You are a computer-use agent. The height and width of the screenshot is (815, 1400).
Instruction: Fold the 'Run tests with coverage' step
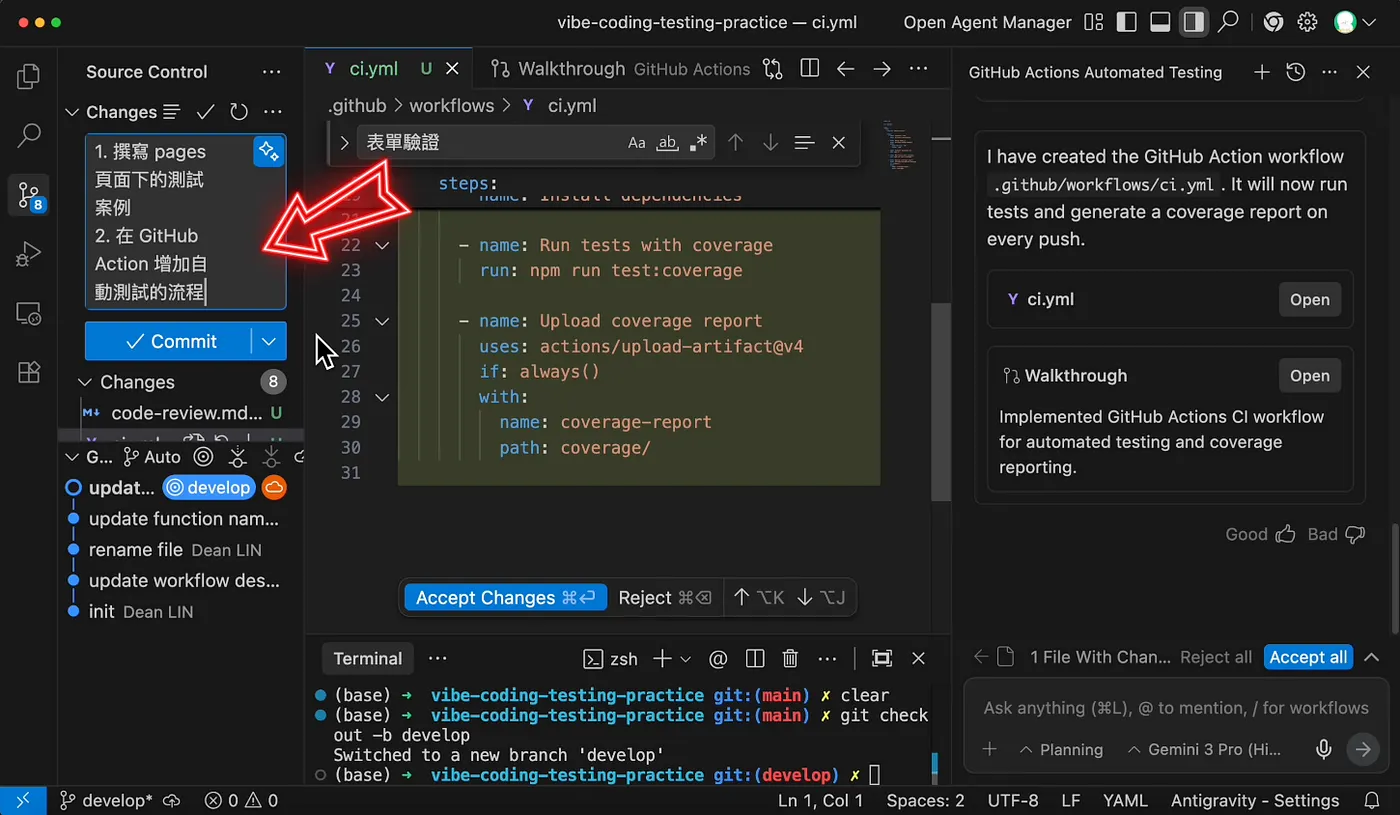click(x=381, y=245)
